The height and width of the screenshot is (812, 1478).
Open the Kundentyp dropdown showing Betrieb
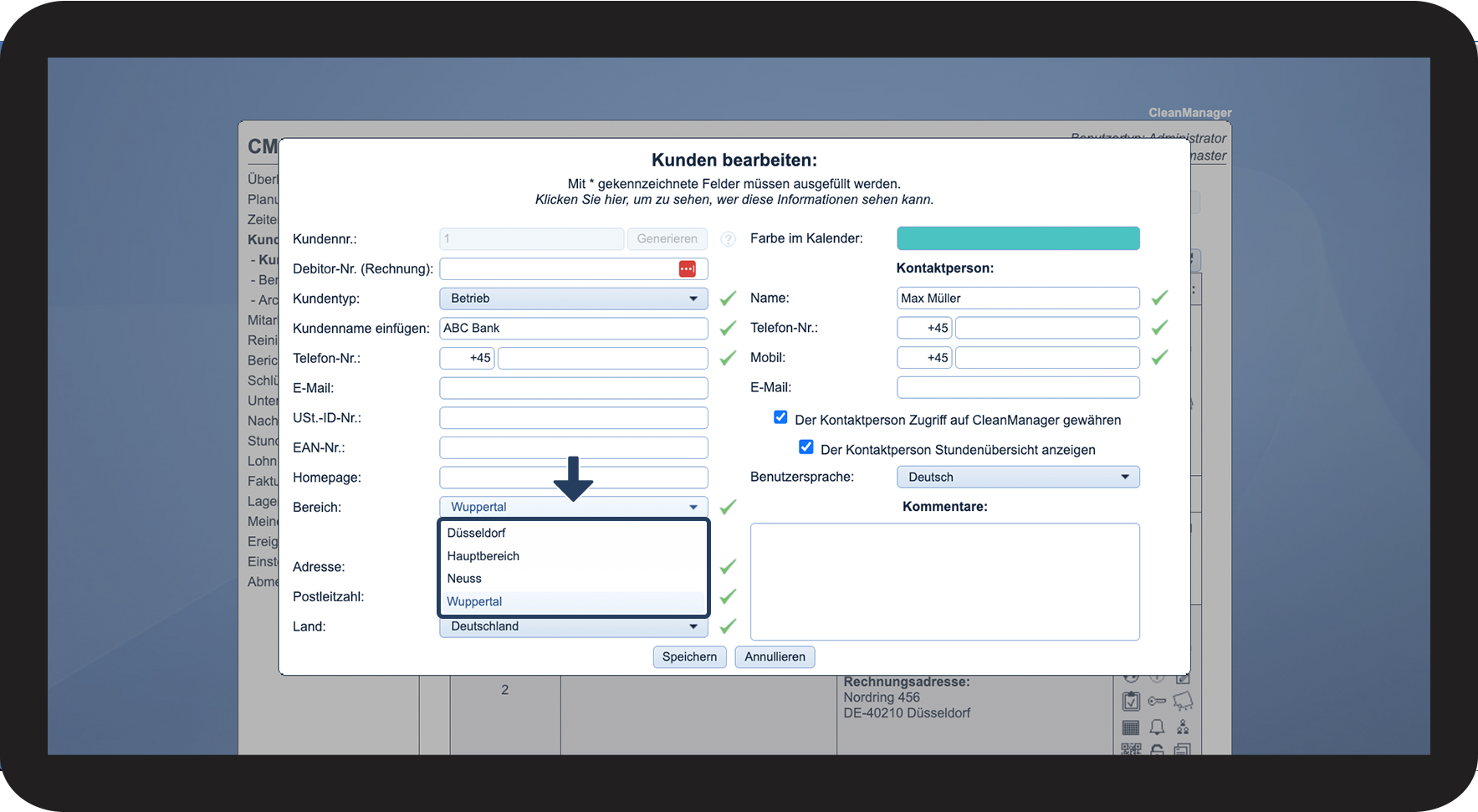click(573, 299)
